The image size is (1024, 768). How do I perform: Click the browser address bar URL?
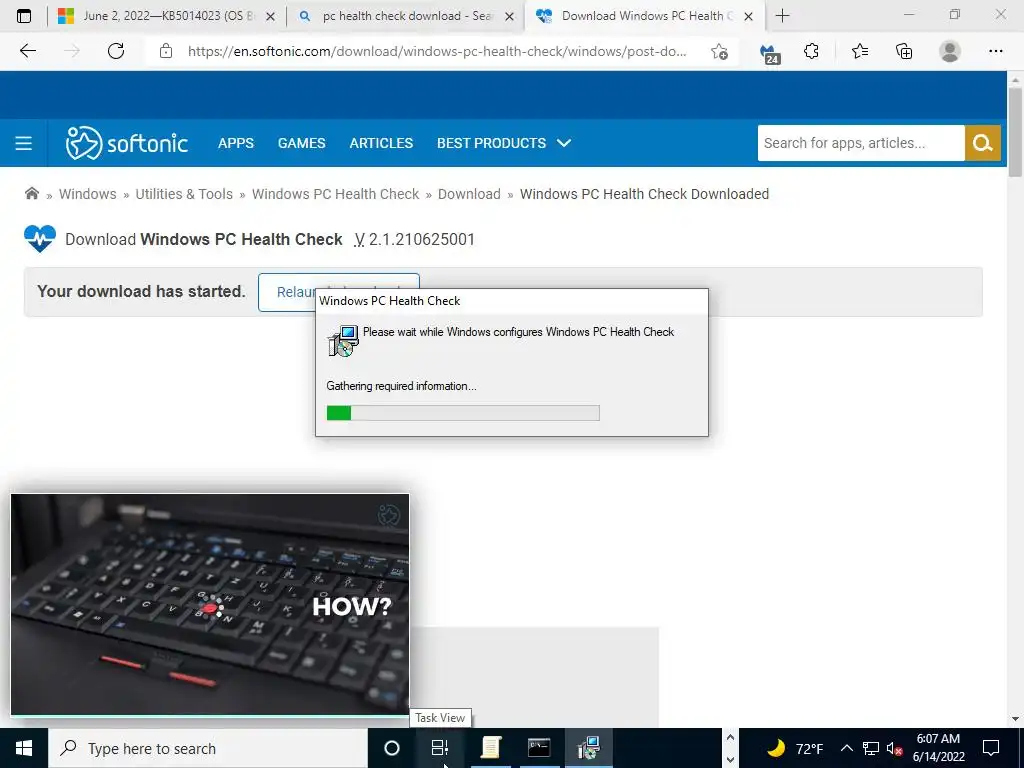point(437,52)
